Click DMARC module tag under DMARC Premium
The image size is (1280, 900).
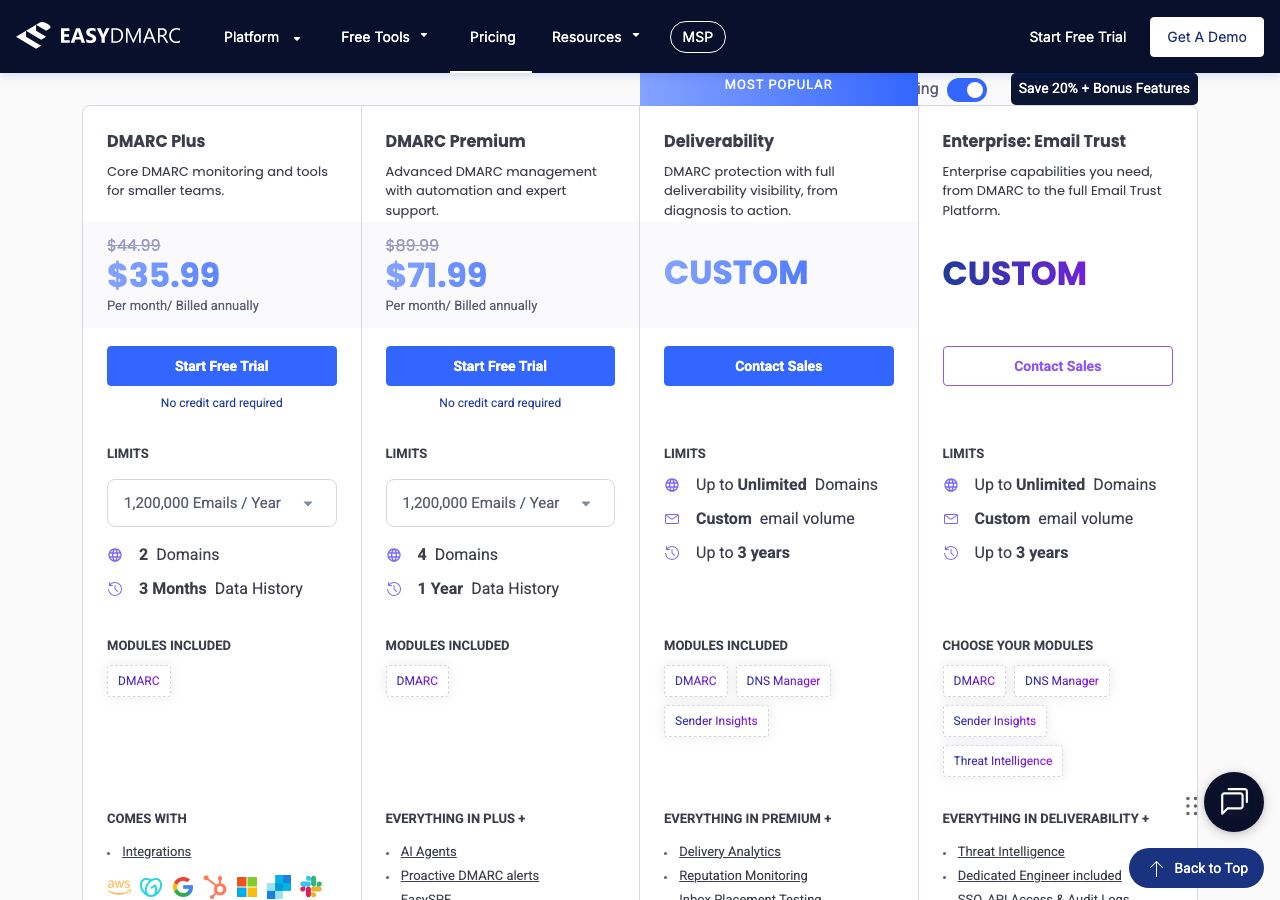(x=417, y=681)
